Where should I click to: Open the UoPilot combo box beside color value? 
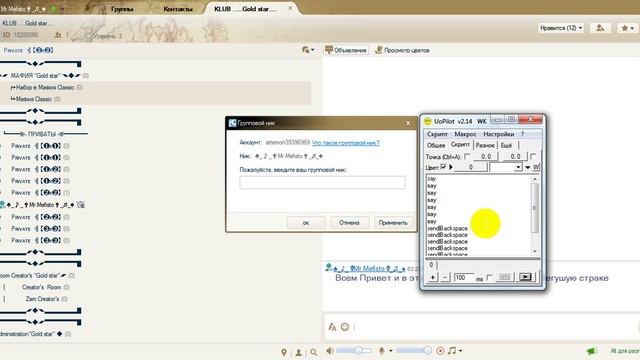[x=506, y=167]
